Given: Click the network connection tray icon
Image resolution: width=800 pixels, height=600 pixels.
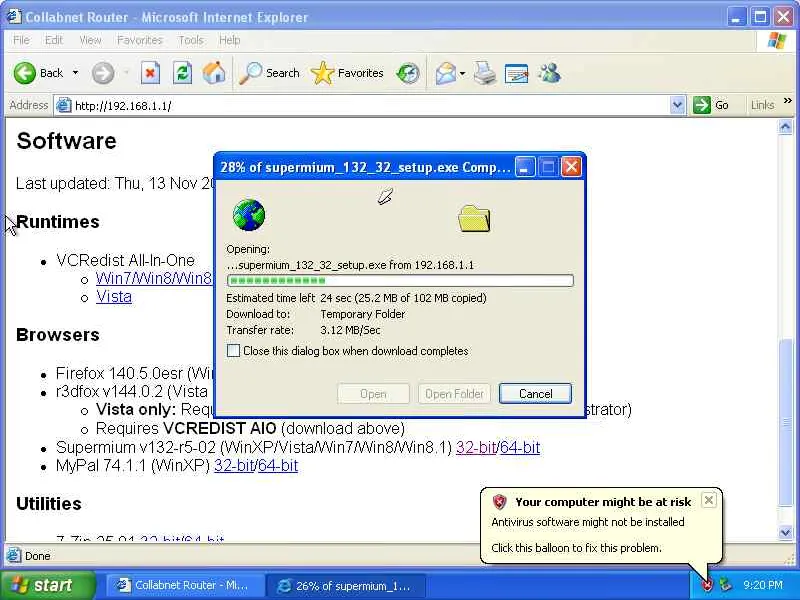Looking at the screenshot, I should click(725, 585).
